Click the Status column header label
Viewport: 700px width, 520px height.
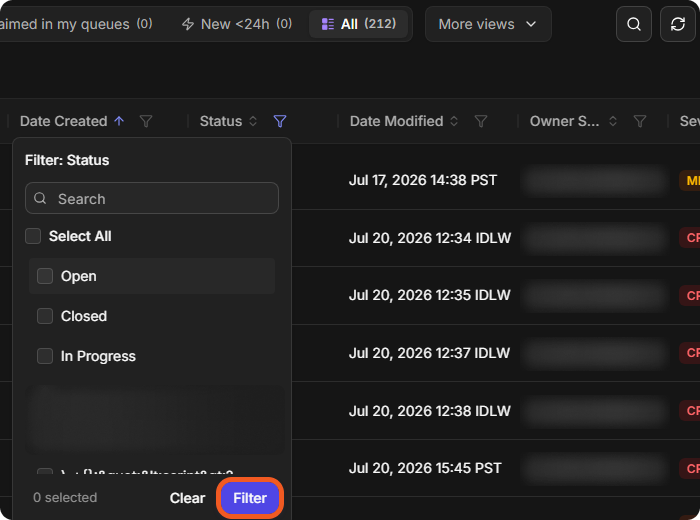[x=221, y=121]
